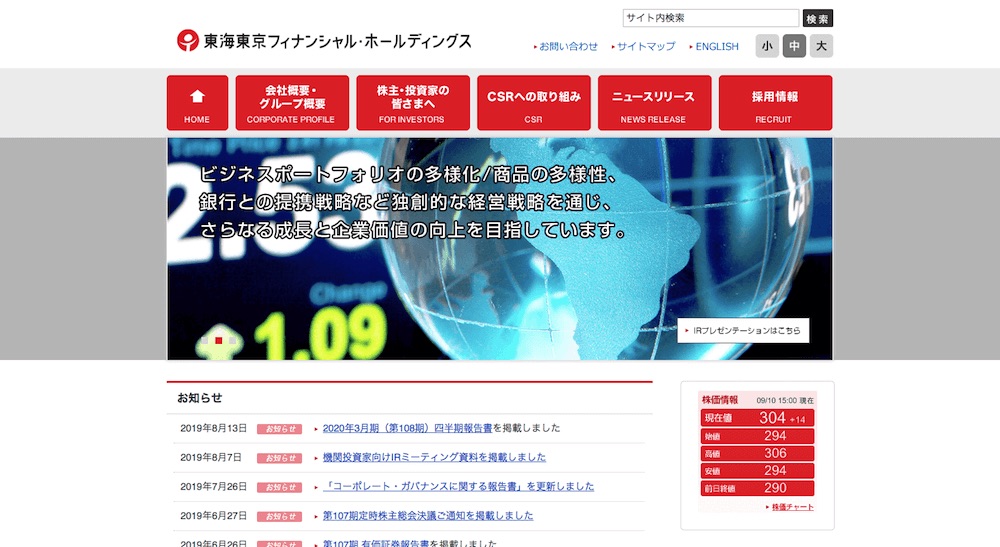
Task: Open the サイトマップ link
Action: coord(646,47)
